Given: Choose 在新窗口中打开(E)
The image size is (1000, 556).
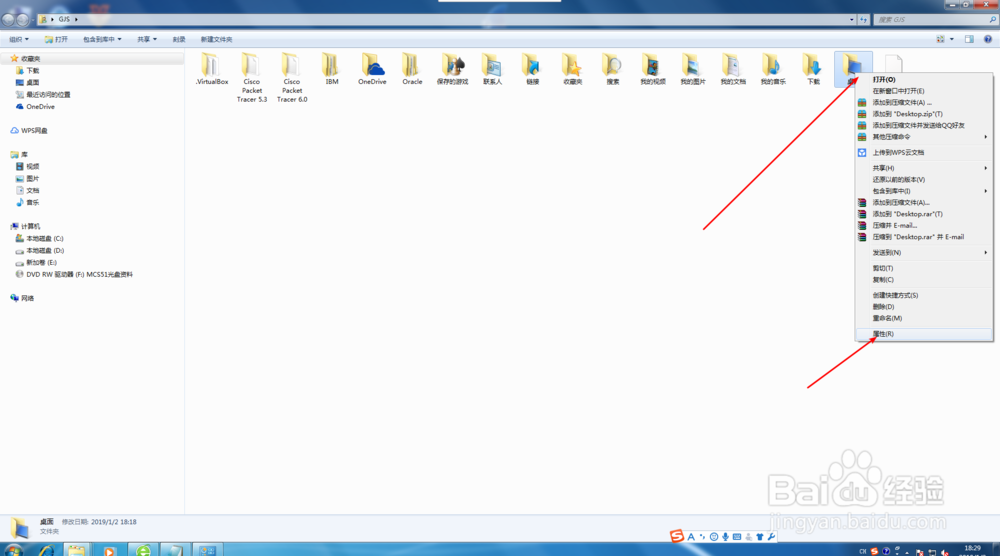Looking at the screenshot, I should [x=924, y=91].
